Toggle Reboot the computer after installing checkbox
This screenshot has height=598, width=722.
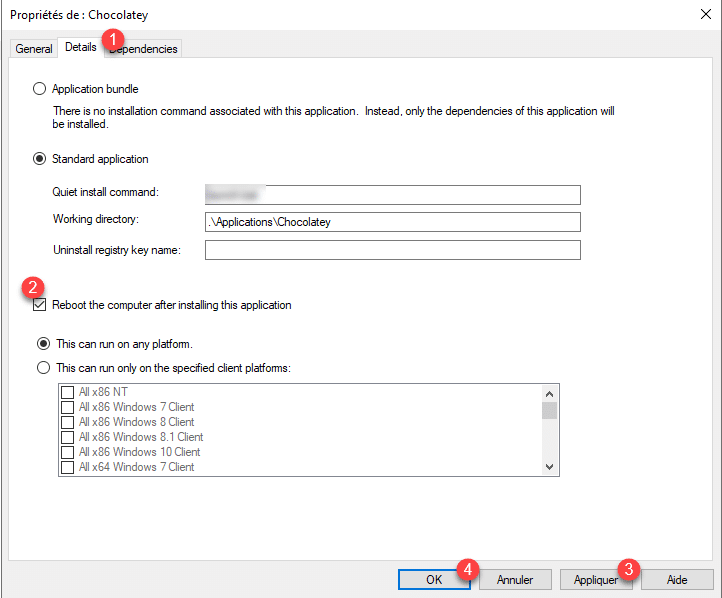[41, 305]
